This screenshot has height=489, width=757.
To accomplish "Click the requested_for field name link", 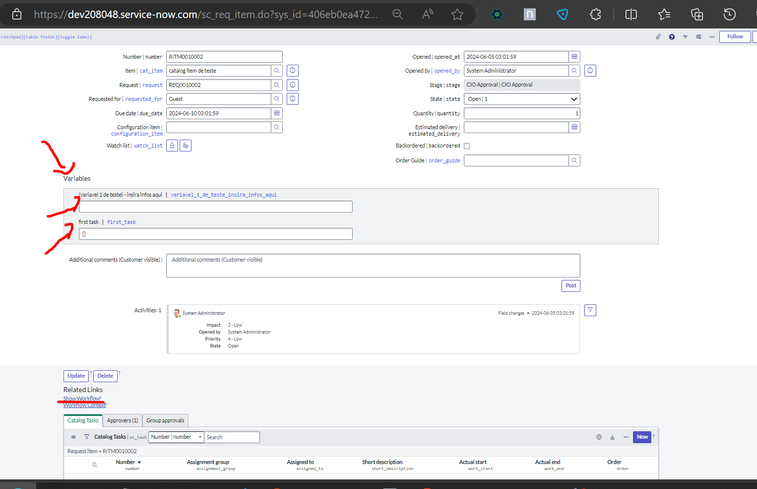I will [144, 99].
